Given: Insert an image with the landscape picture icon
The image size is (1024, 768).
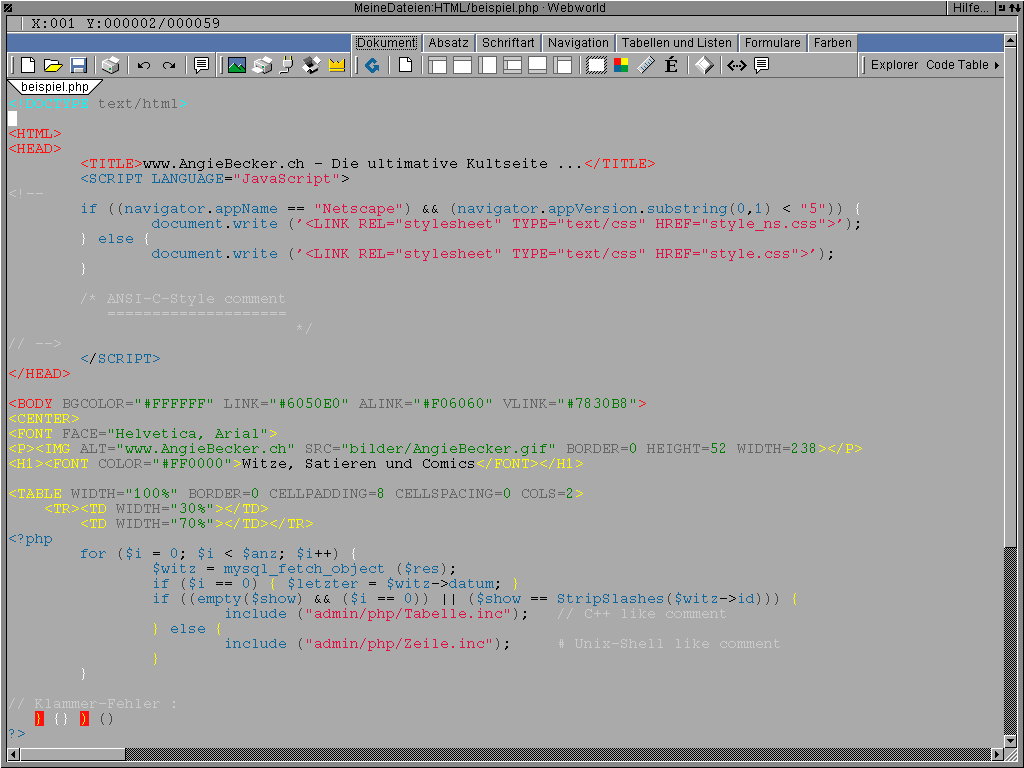Looking at the screenshot, I should point(236,65).
